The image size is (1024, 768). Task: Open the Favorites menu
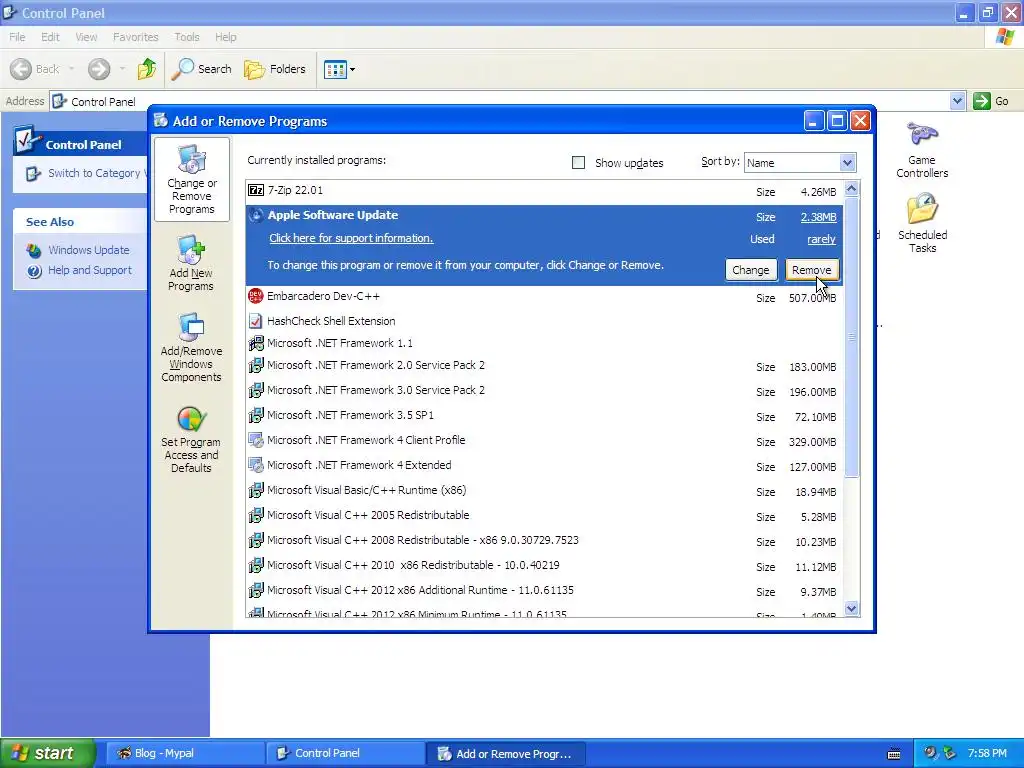pos(136,37)
